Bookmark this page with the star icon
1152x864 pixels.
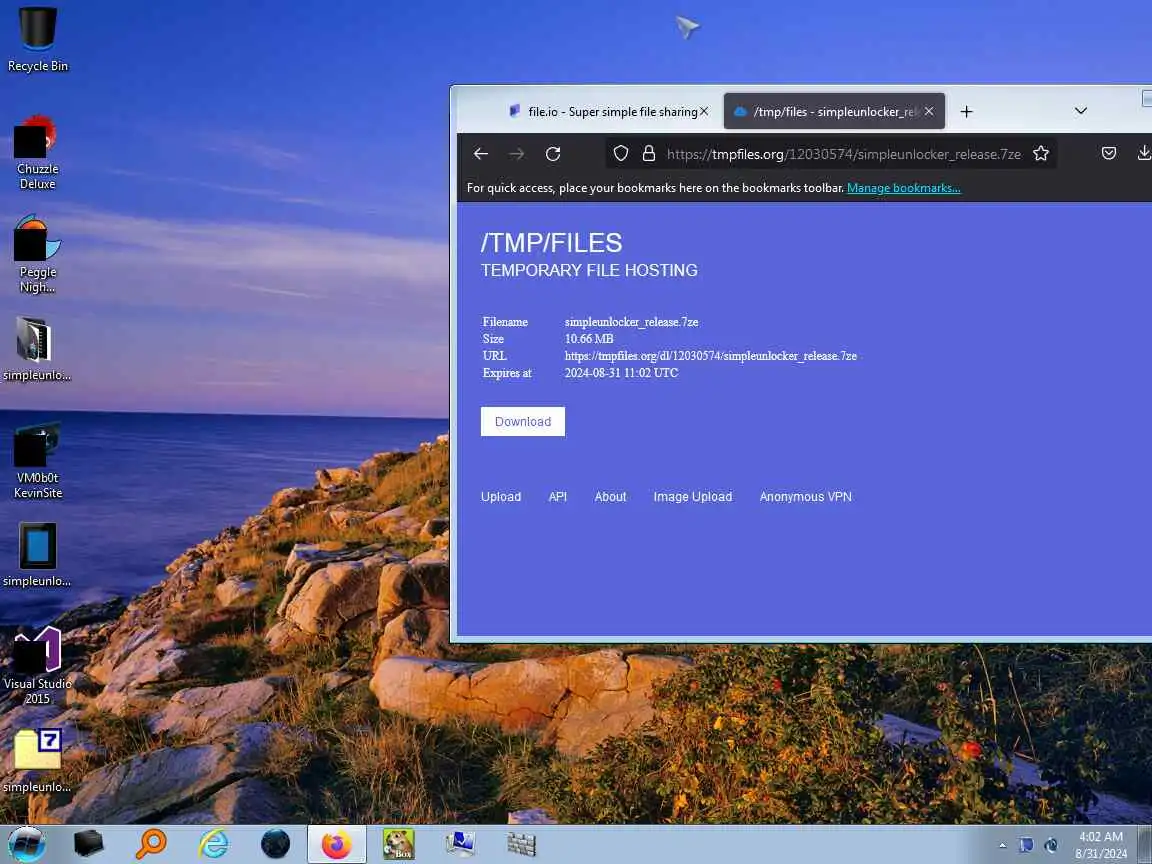pos(1040,154)
